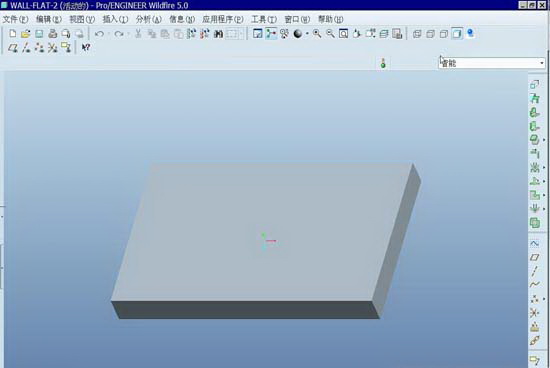Open the Find binoculars tool

[x=218, y=34]
